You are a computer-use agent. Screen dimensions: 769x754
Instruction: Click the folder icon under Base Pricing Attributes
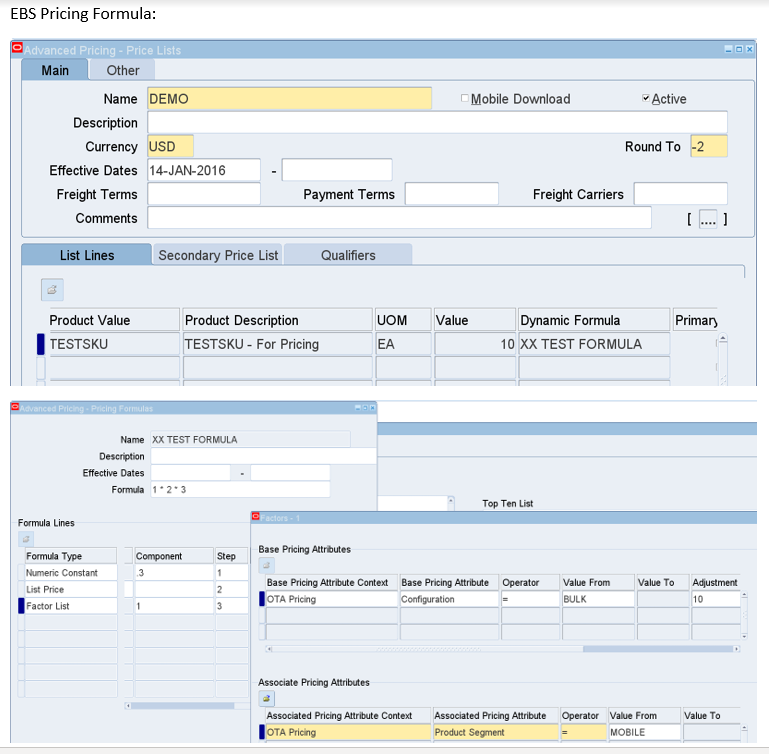pos(266,565)
